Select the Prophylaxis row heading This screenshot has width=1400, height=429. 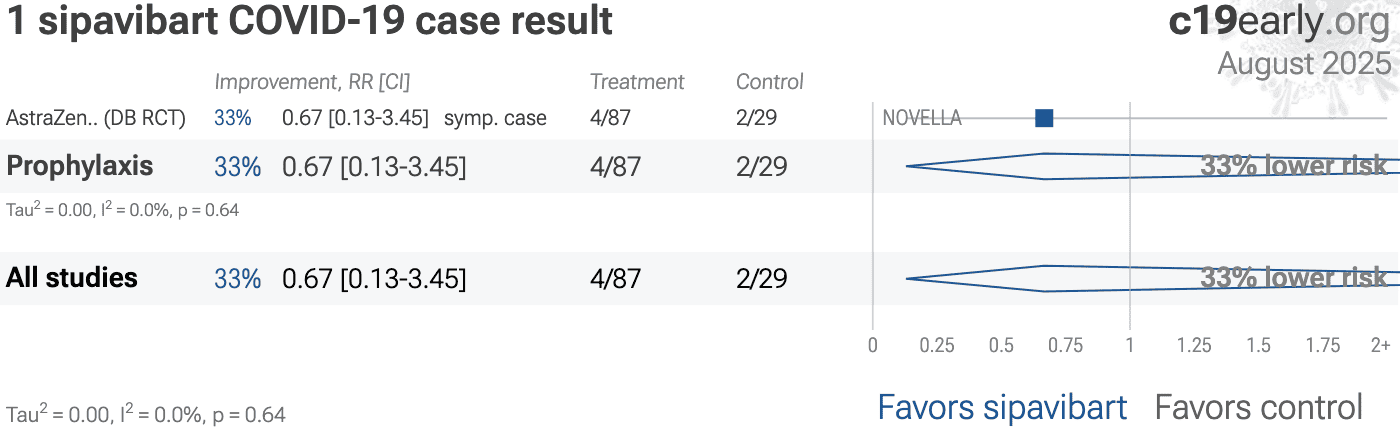click(x=80, y=166)
